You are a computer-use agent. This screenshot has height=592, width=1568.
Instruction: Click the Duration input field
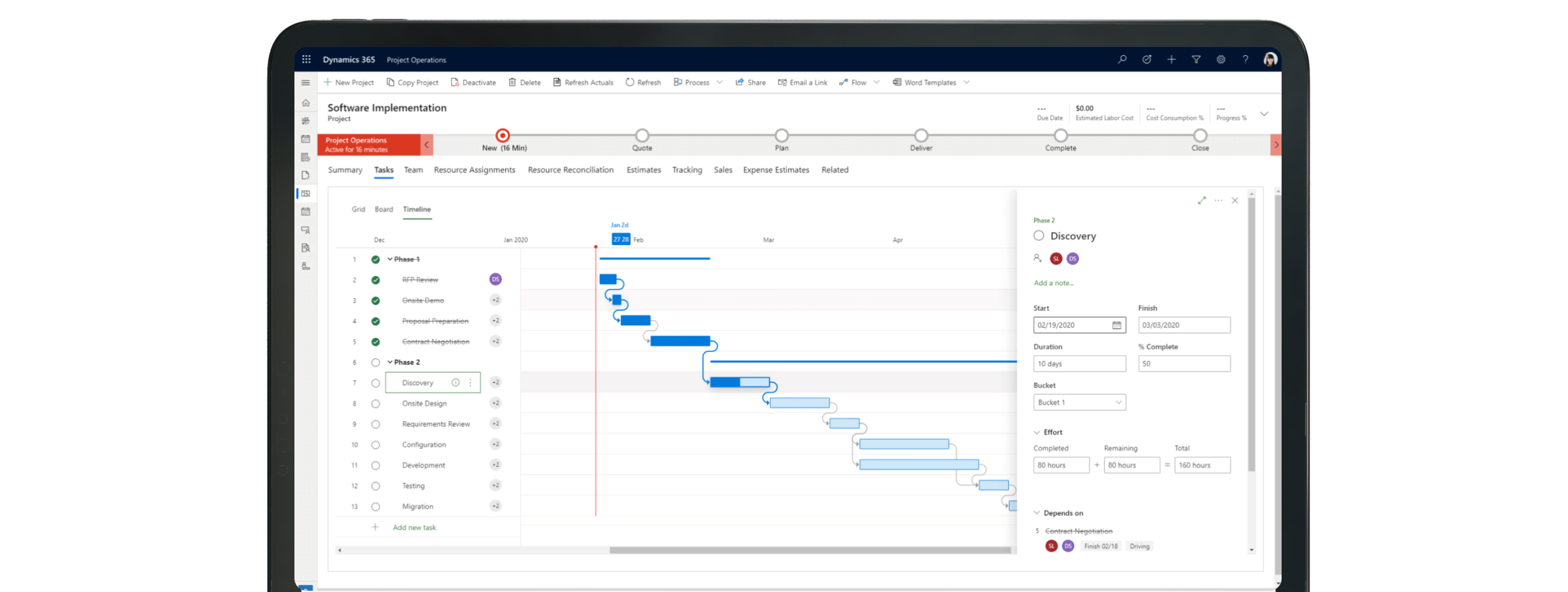pyautogui.click(x=1079, y=364)
